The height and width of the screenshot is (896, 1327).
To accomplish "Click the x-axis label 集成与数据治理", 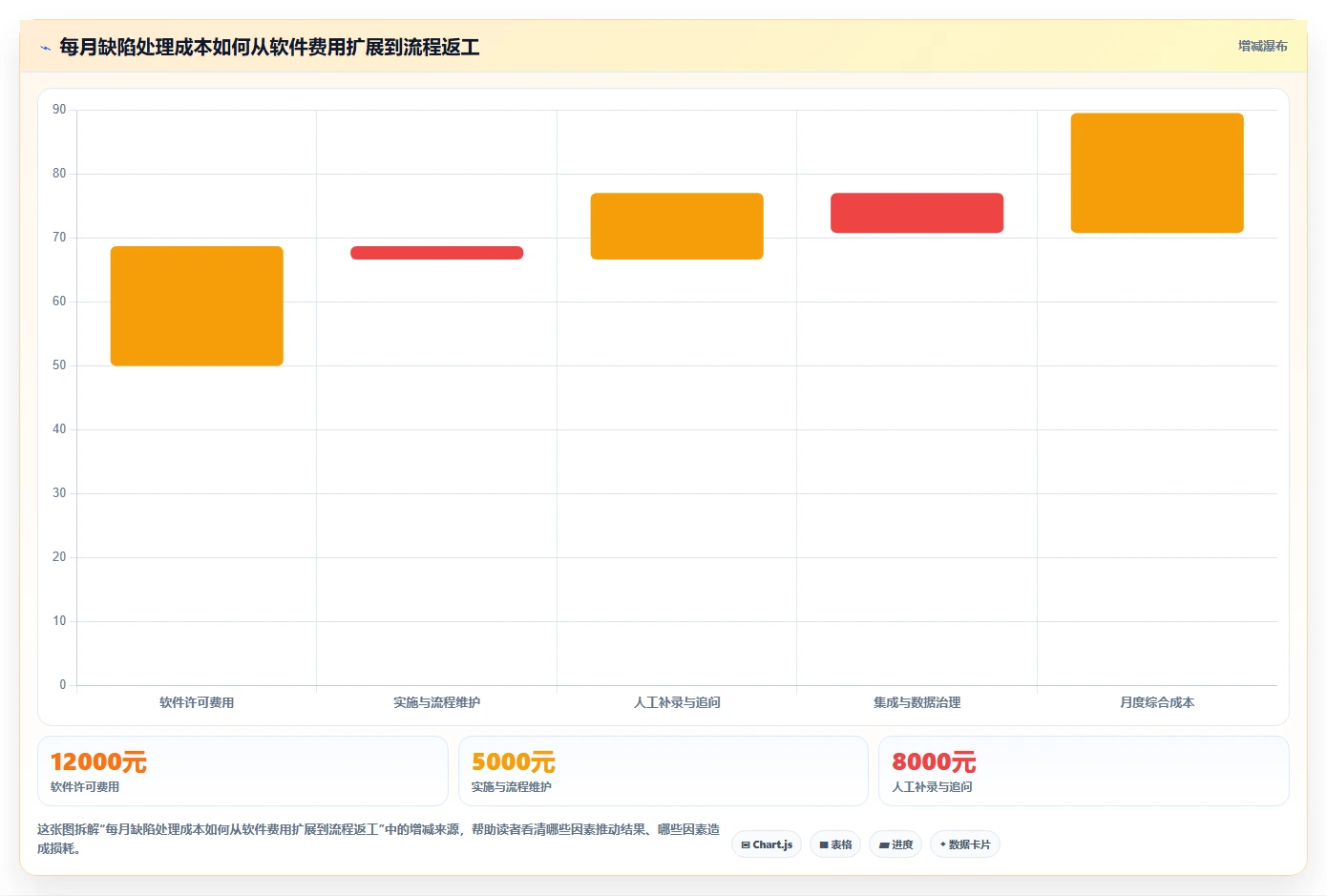I will pos(916,702).
